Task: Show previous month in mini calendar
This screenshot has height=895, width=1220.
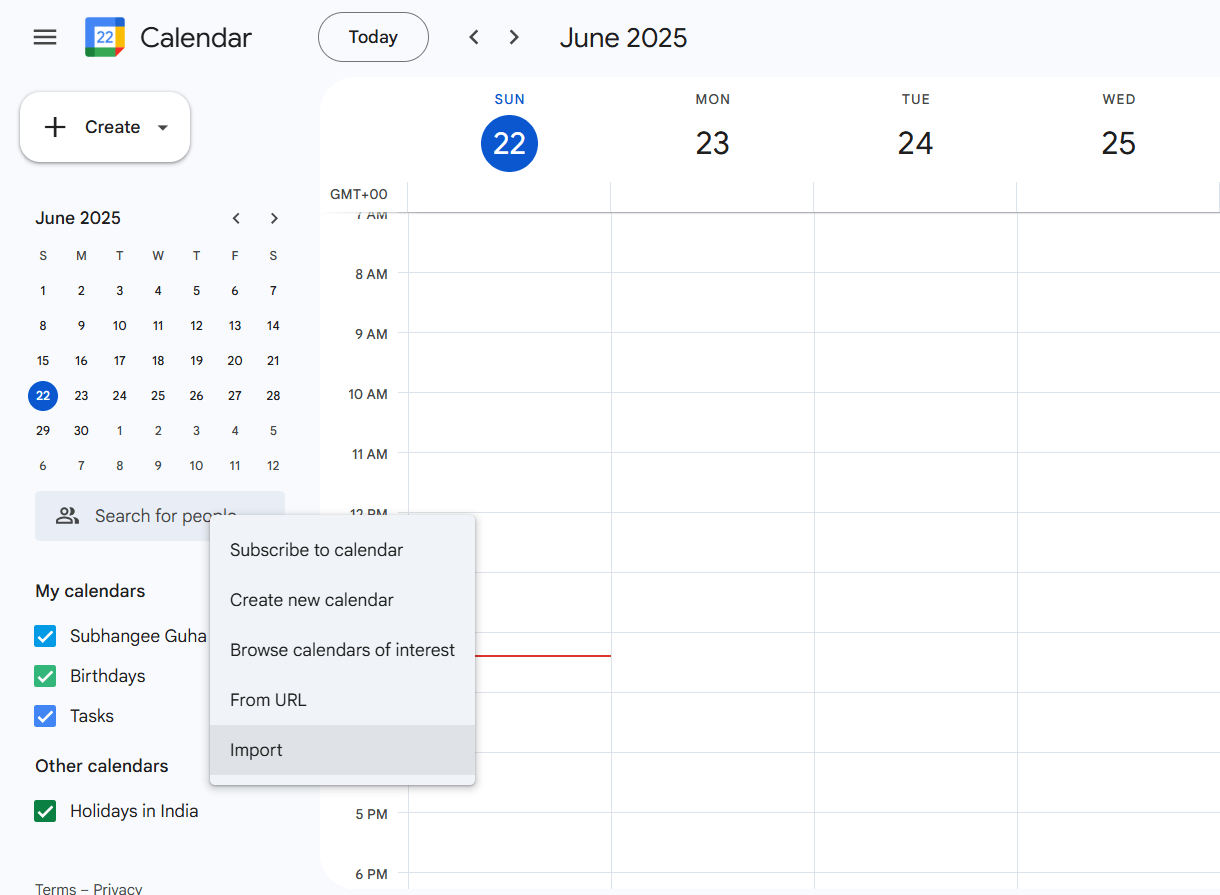Action: coord(236,218)
